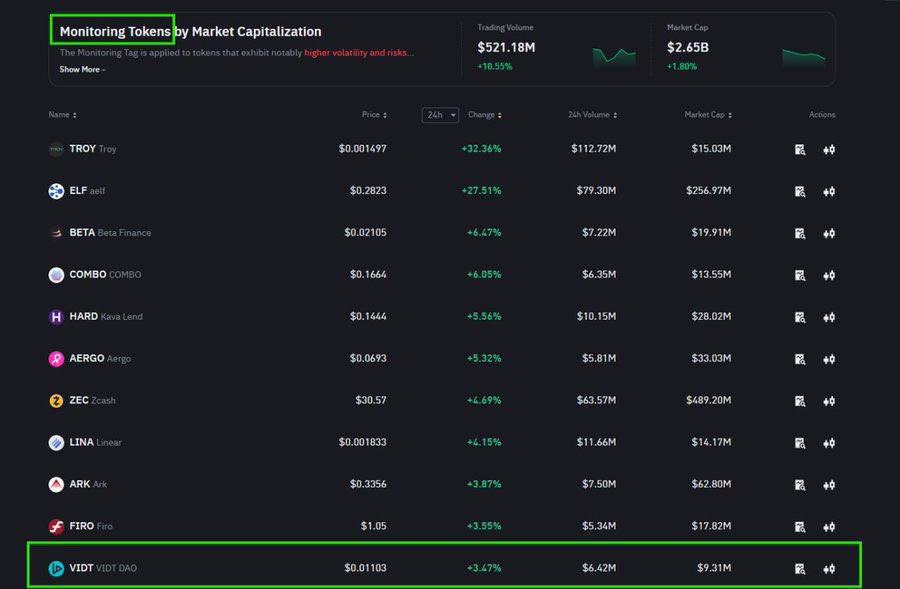This screenshot has width=900, height=589.
Task: Click the $2.65B market cap value
Action: coord(688,48)
